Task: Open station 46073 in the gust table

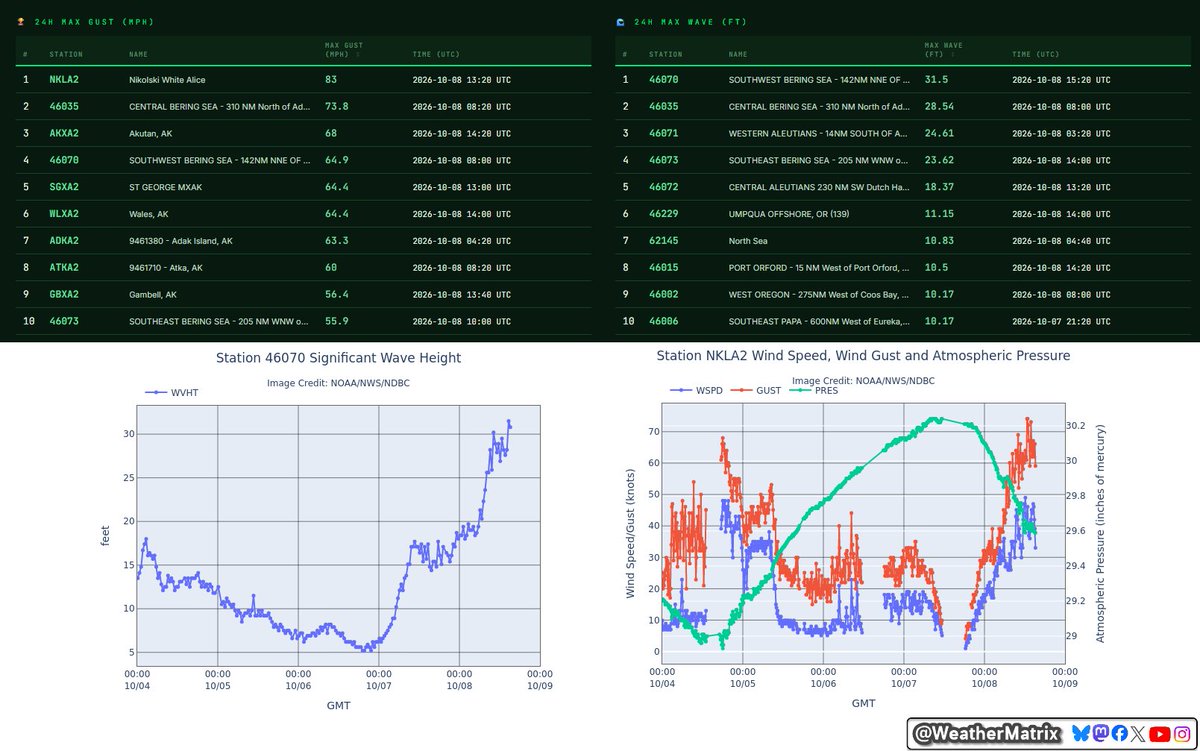Action: point(64,322)
